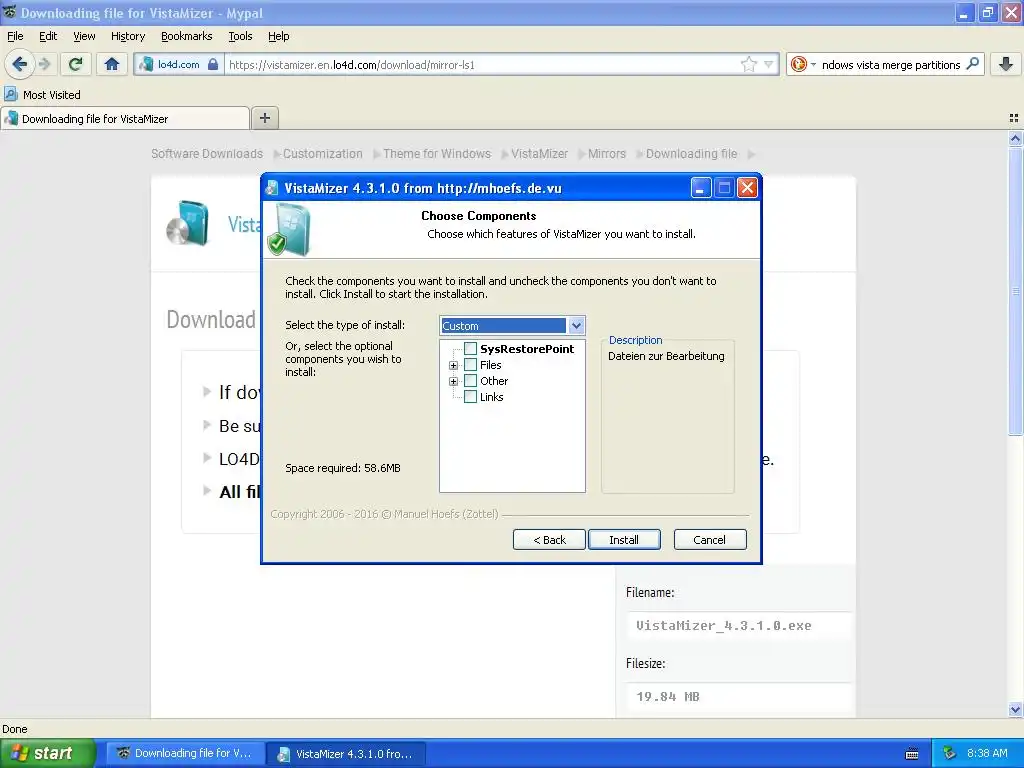The image size is (1024, 768).
Task: Click the Dateien zur Bearbeitung description text
Action: coord(666,356)
